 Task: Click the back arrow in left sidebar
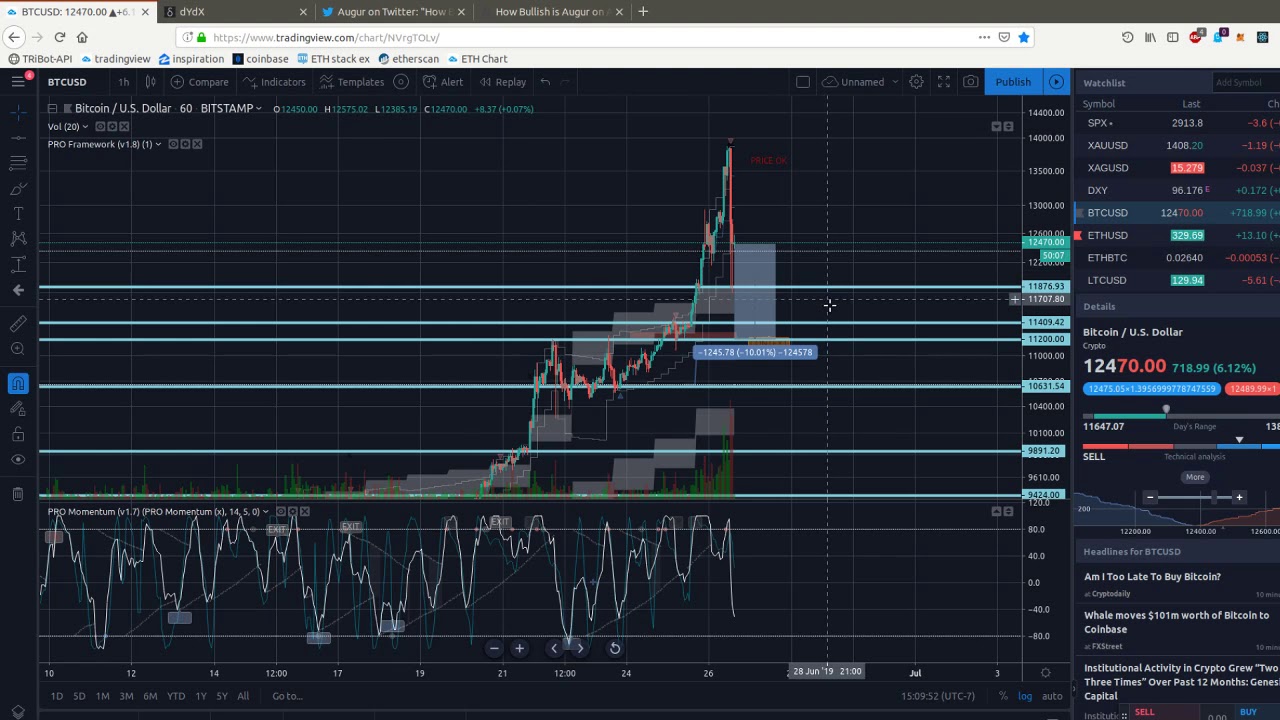coord(18,290)
